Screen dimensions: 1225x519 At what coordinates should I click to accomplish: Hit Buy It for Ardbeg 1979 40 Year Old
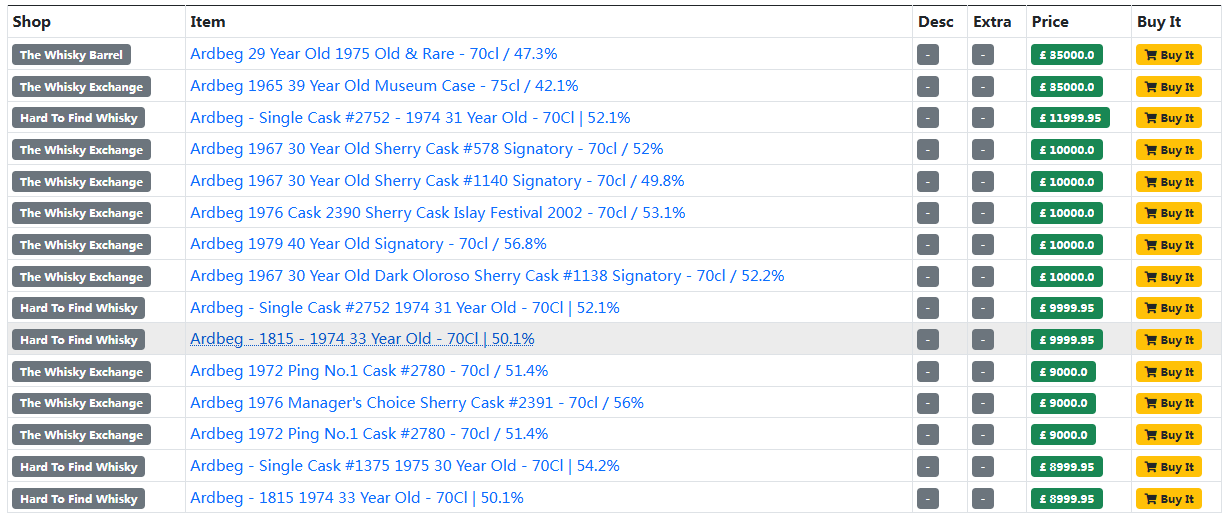point(1168,245)
